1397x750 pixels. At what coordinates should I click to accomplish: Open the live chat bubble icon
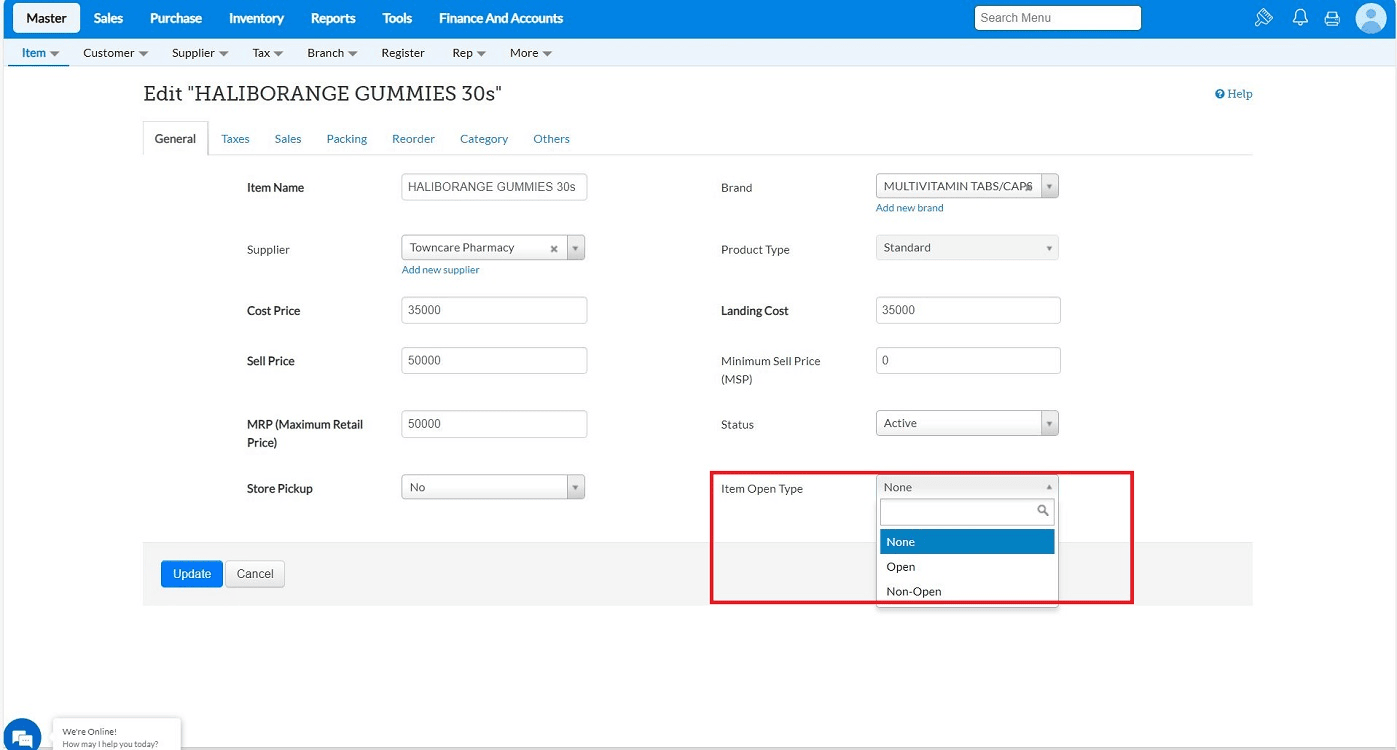point(22,735)
